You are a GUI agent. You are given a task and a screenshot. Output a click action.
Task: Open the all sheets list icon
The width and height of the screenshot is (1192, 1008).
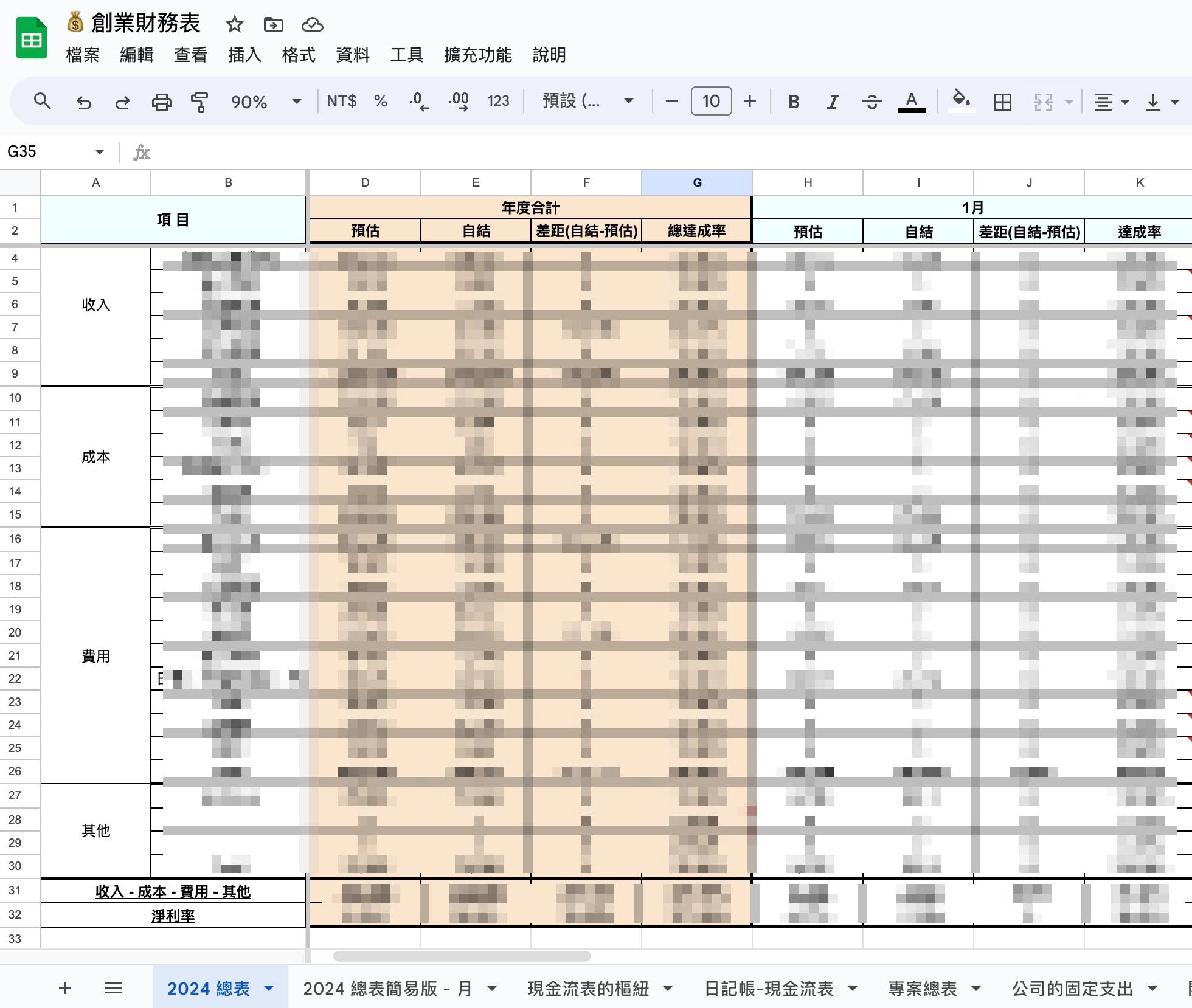114,988
